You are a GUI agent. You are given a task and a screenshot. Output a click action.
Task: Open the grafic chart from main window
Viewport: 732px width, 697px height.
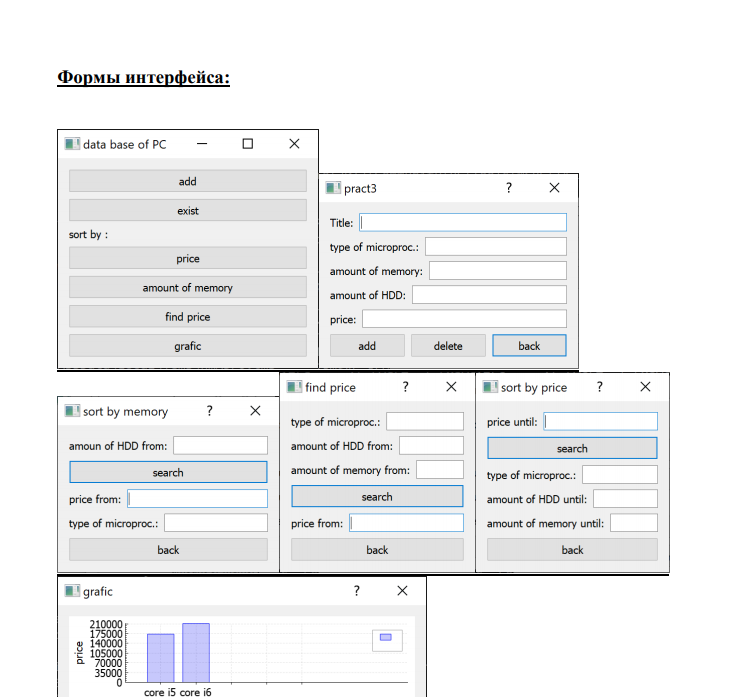(x=187, y=346)
